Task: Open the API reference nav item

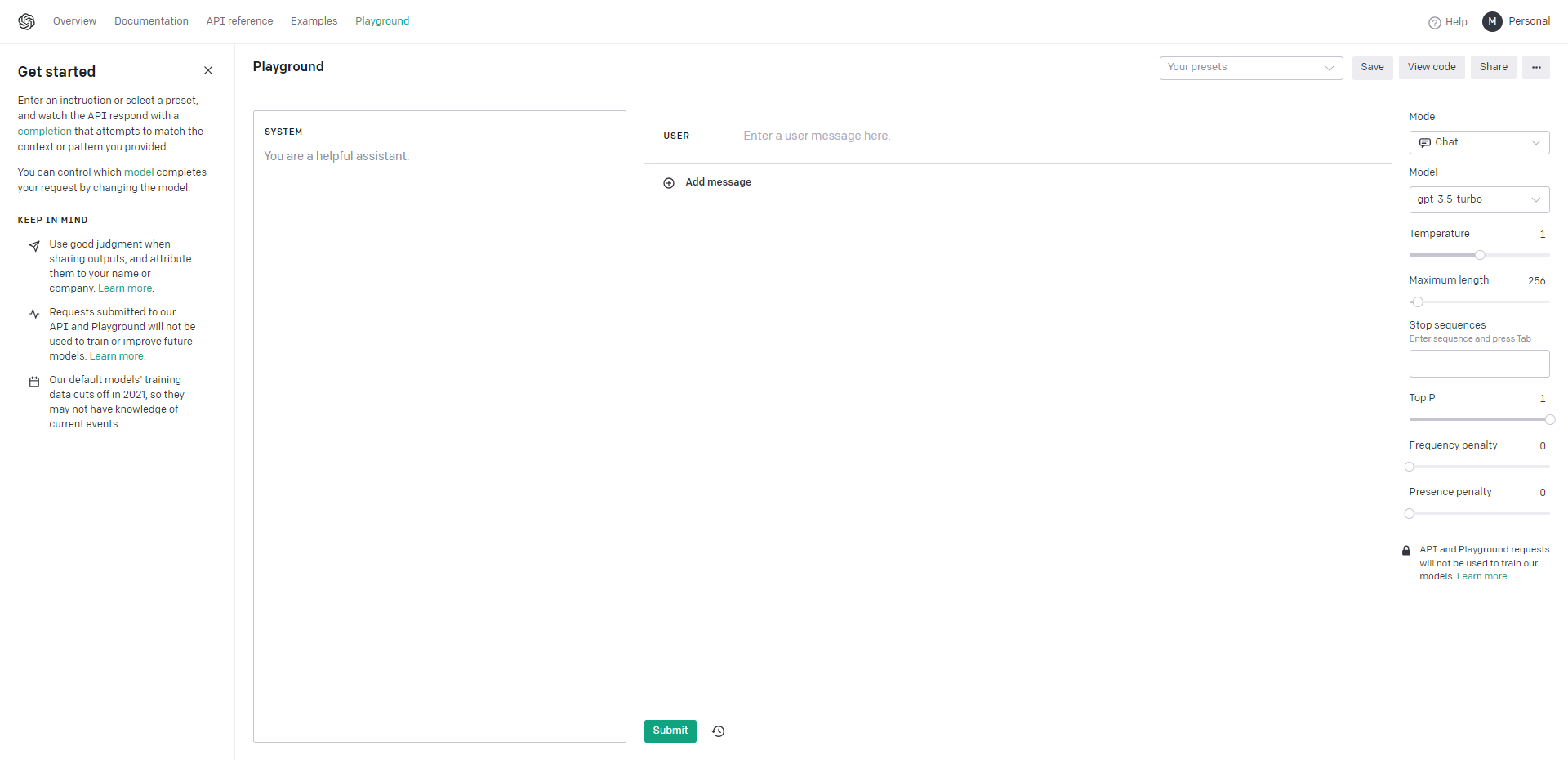Action: 239,21
